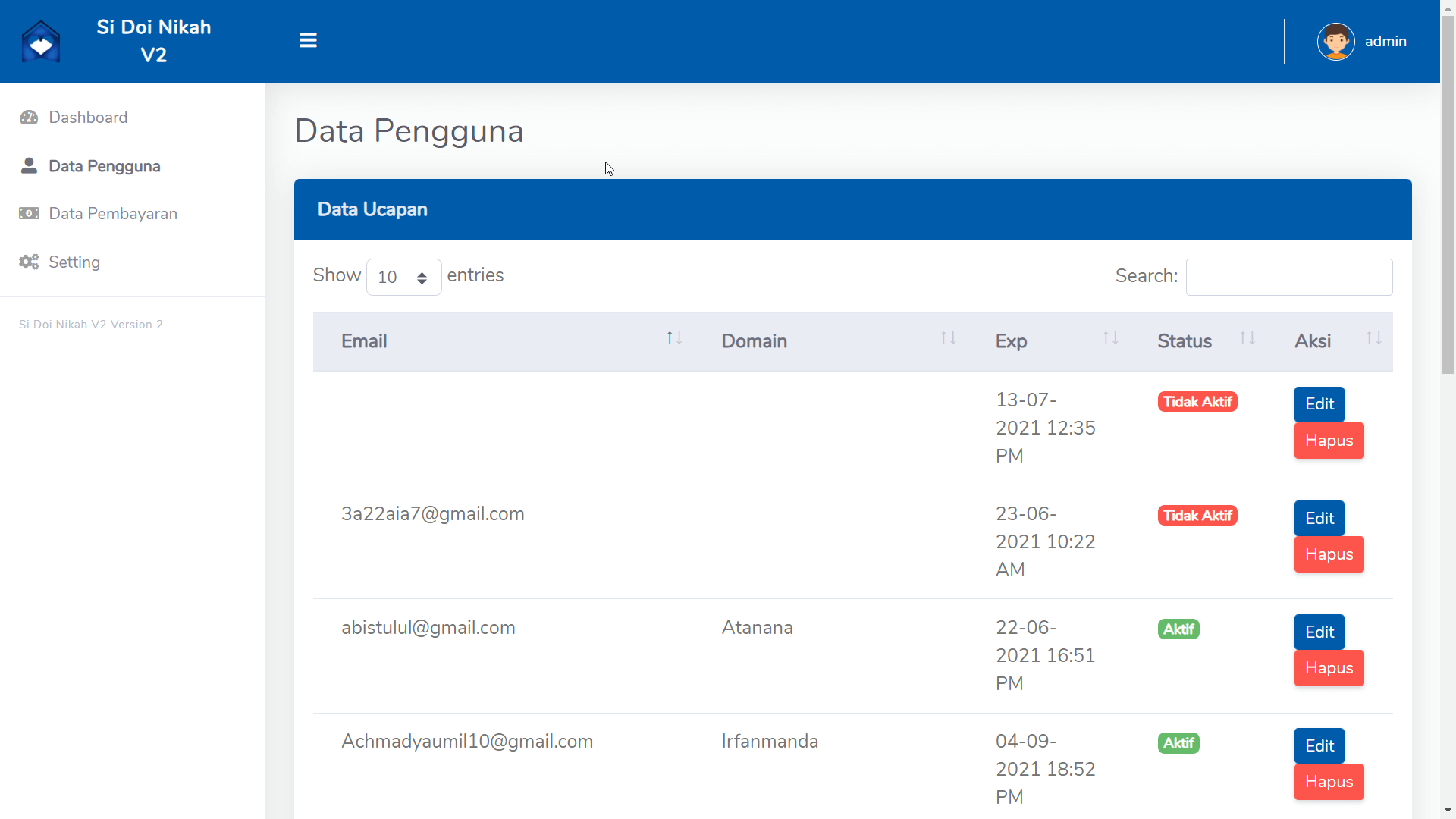Select Data Pengguna in the sidebar
Screen dimensions: 1456x819
105,165
